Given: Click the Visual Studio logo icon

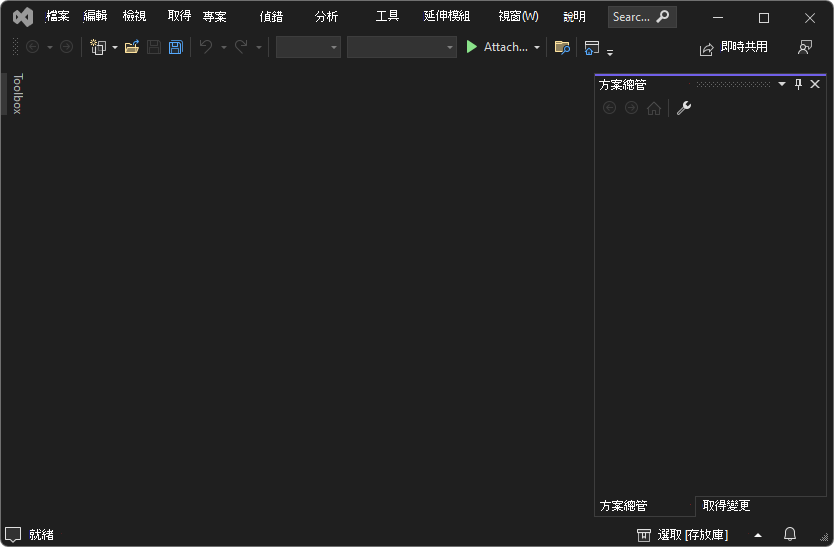Looking at the screenshot, I should click(x=23, y=17).
